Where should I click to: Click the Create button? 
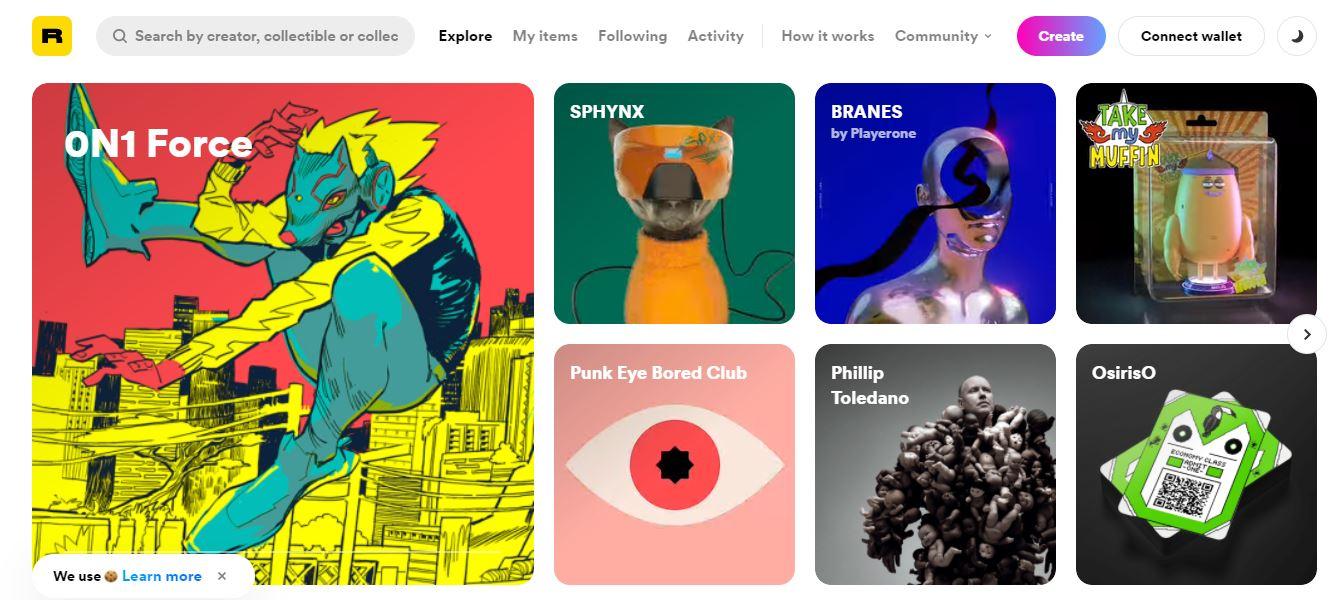tap(1061, 36)
